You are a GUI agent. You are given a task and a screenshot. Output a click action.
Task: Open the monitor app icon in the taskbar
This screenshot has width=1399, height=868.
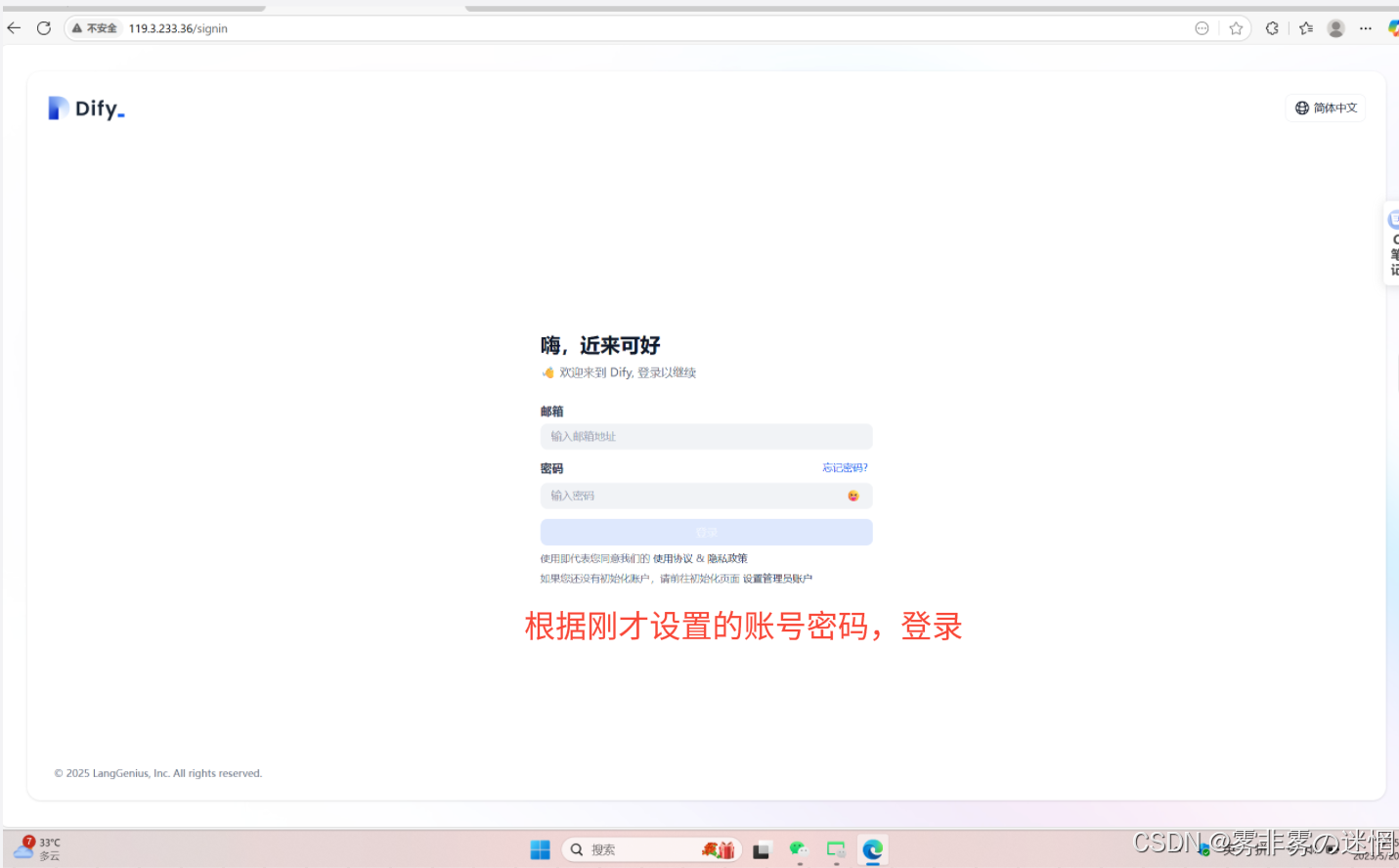click(x=836, y=849)
